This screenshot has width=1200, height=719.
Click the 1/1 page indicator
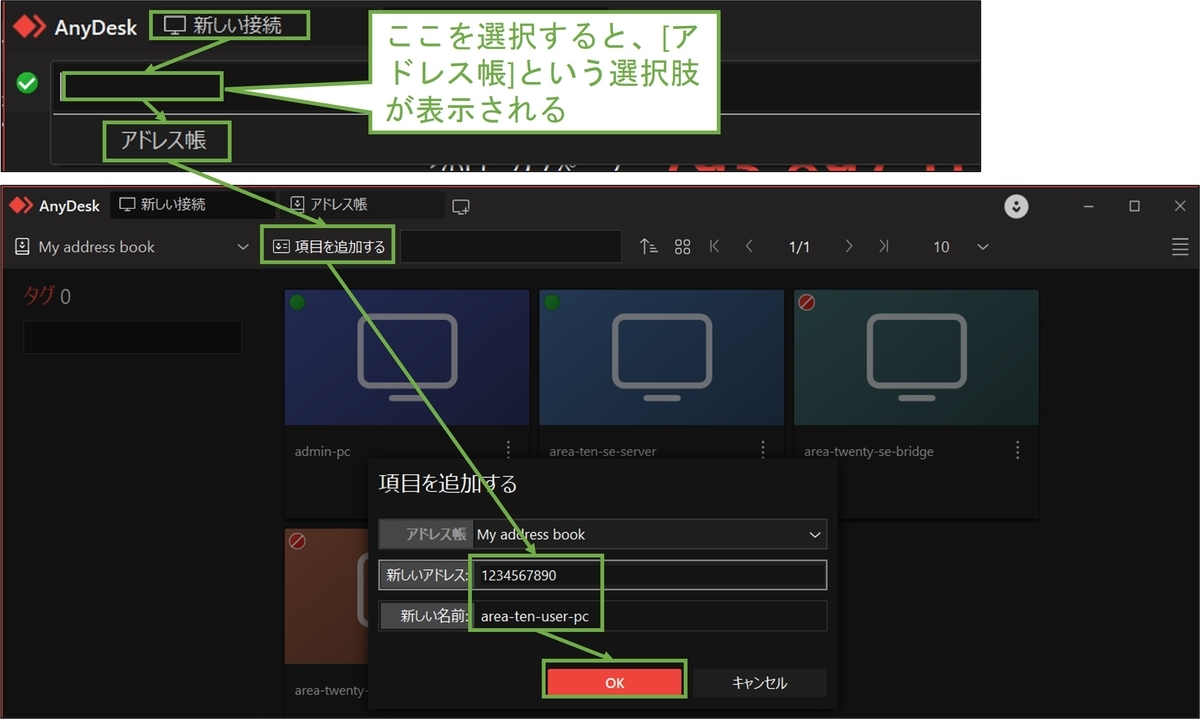[799, 247]
